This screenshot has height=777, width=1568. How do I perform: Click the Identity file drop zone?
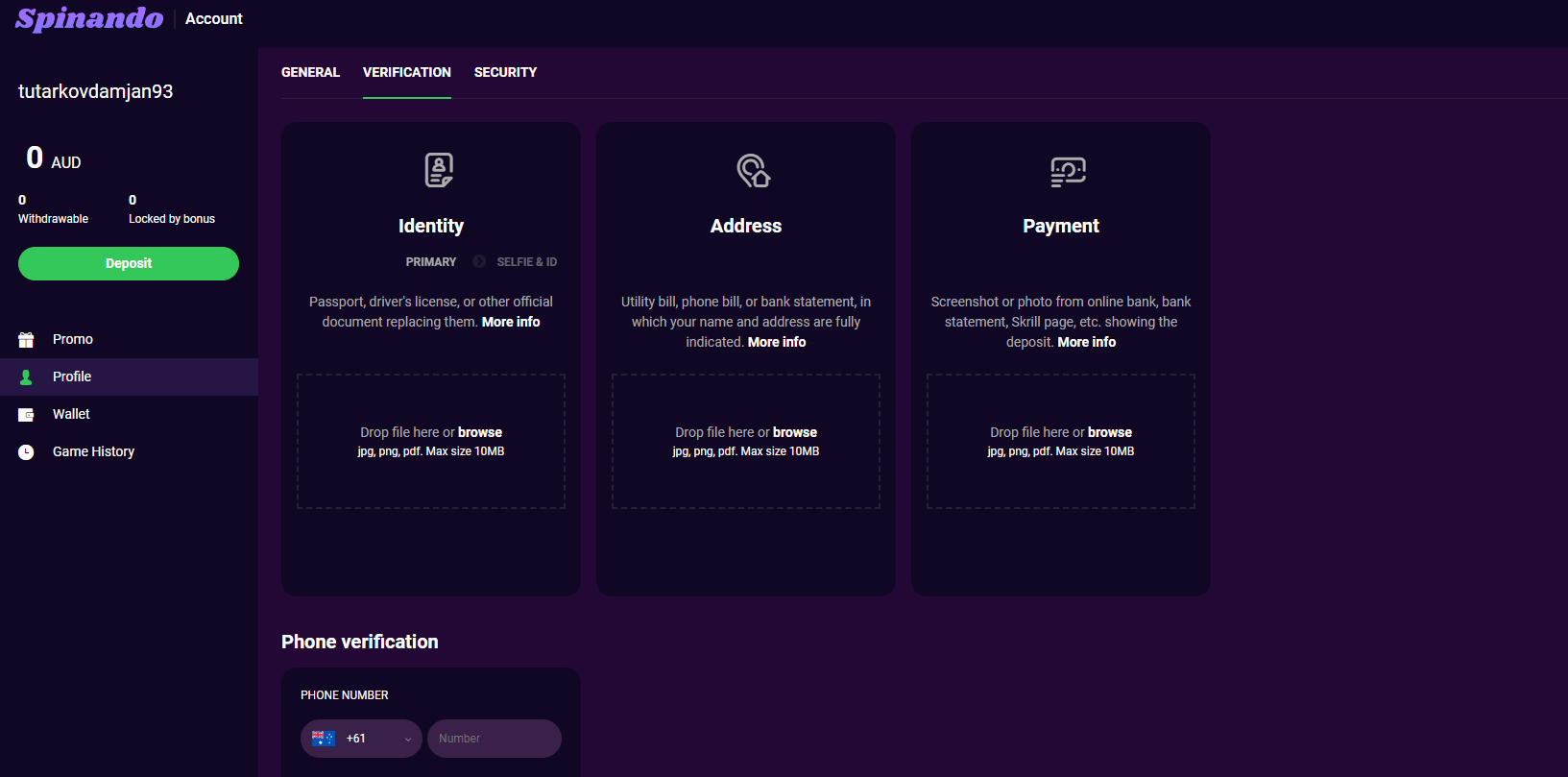point(431,441)
